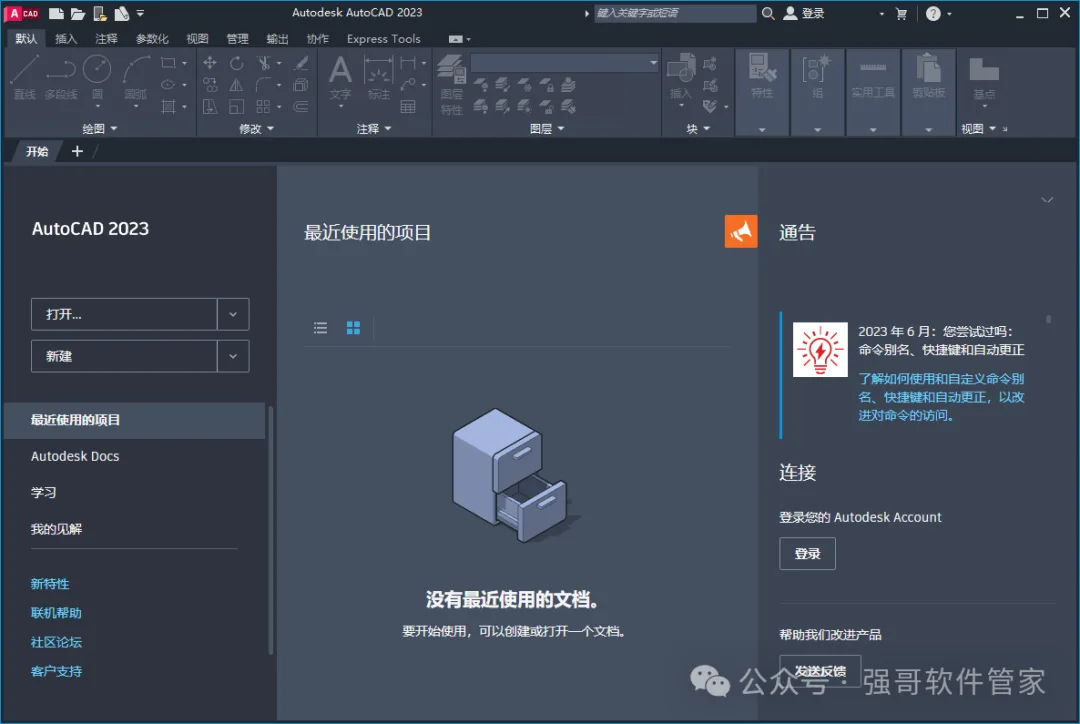The height and width of the screenshot is (724, 1080).
Task: Select the 开始 start document tab
Action: pos(37,152)
